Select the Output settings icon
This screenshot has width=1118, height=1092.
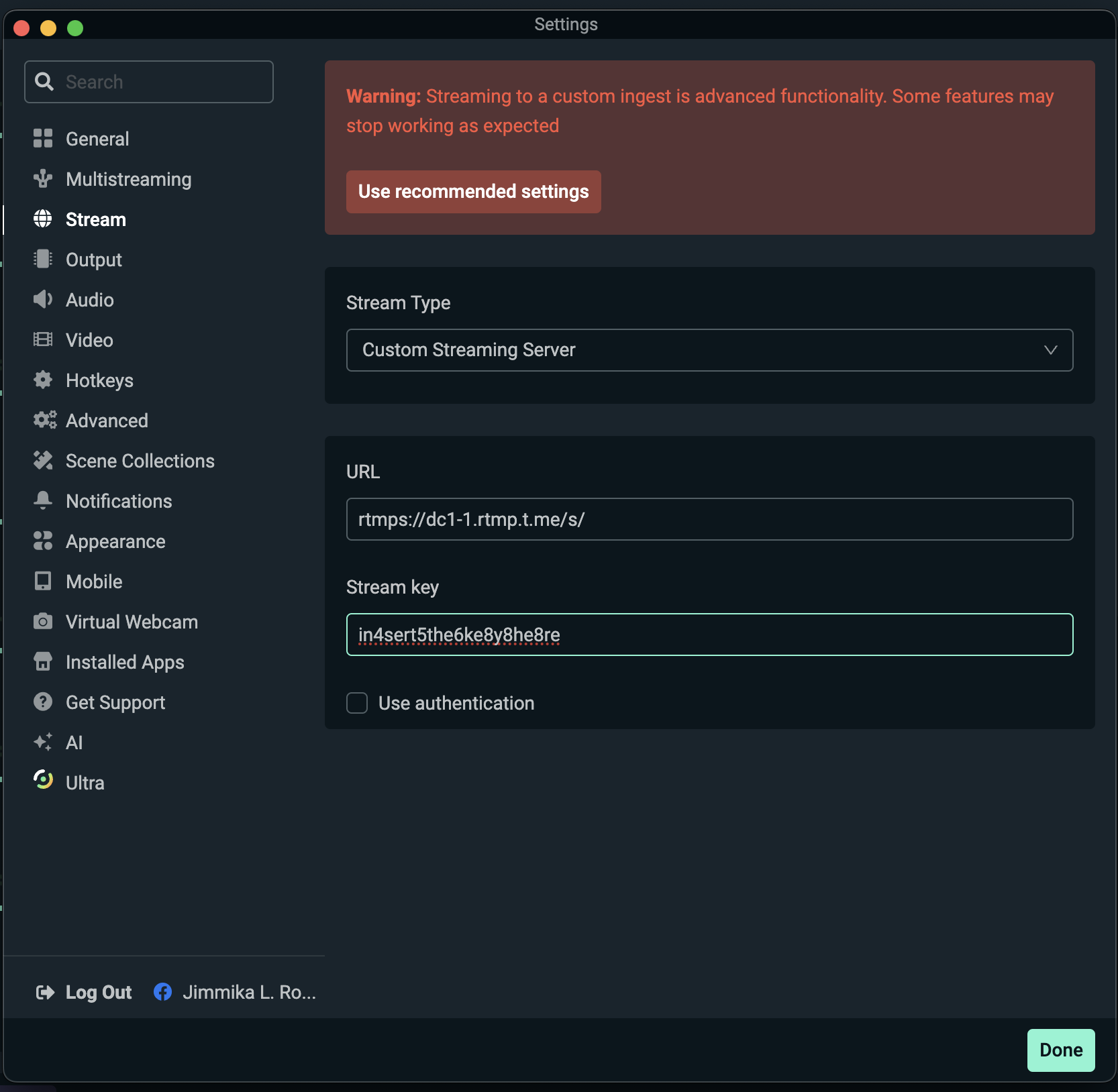43,260
